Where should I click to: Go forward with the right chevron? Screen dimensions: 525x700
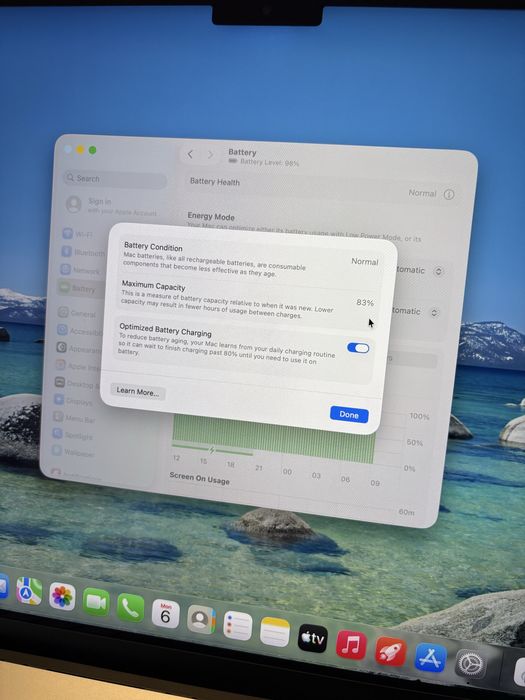pos(210,155)
